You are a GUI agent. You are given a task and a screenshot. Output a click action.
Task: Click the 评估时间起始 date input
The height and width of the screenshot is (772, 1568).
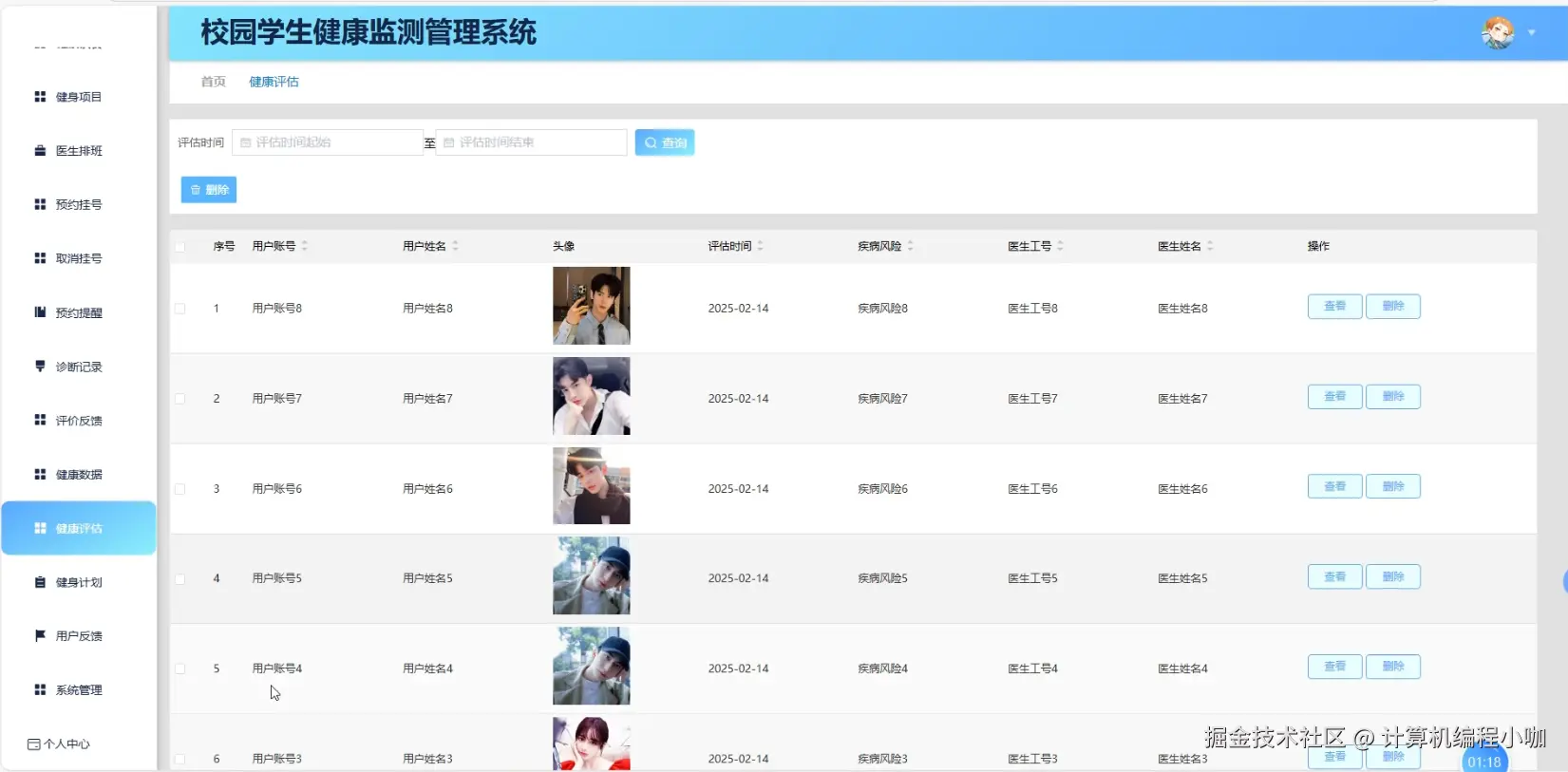(x=328, y=142)
